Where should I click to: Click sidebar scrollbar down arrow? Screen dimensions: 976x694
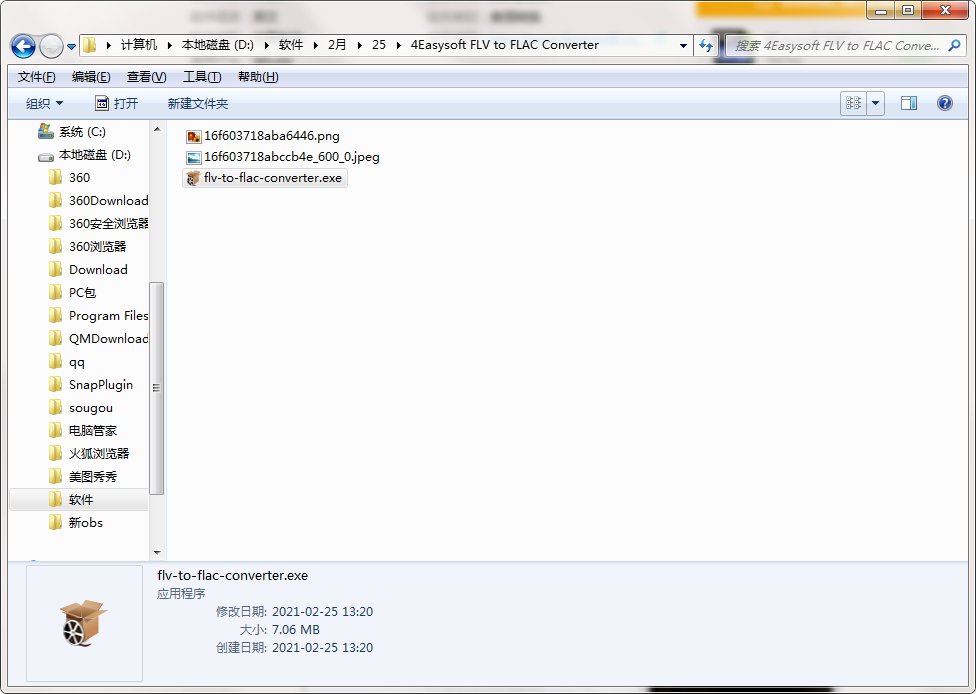coord(157,552)
